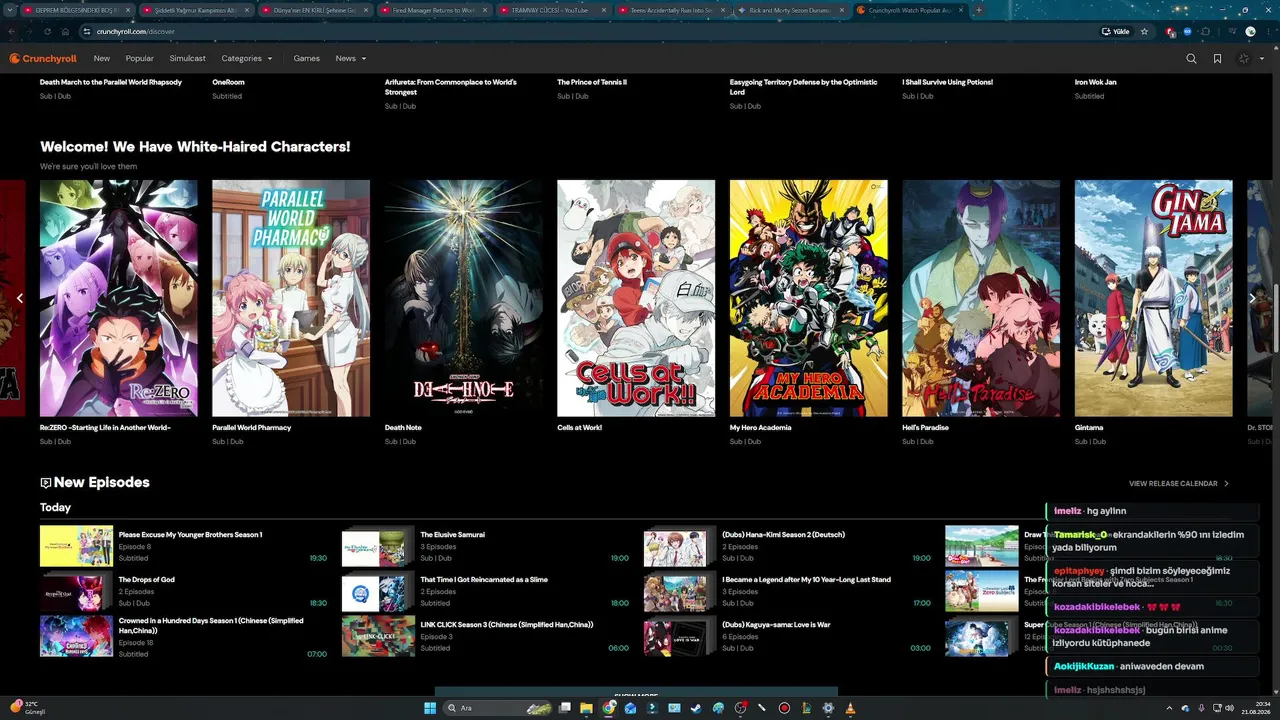Screen dimensions: 1280x720
Task: Open the New menu item
Action: coord(102,59)
